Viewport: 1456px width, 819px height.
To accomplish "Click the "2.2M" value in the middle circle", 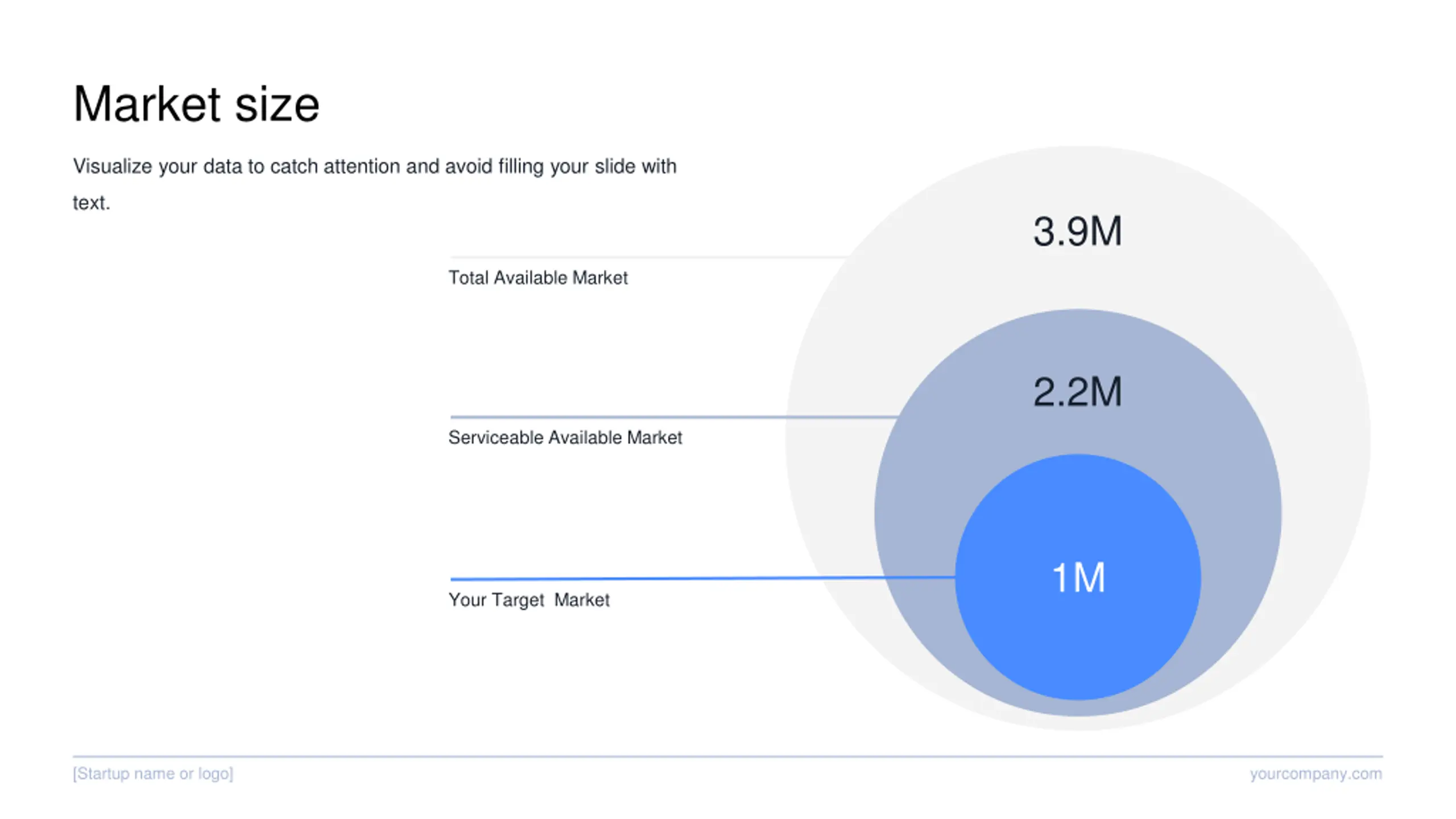I will click(x=1077, y=392).
